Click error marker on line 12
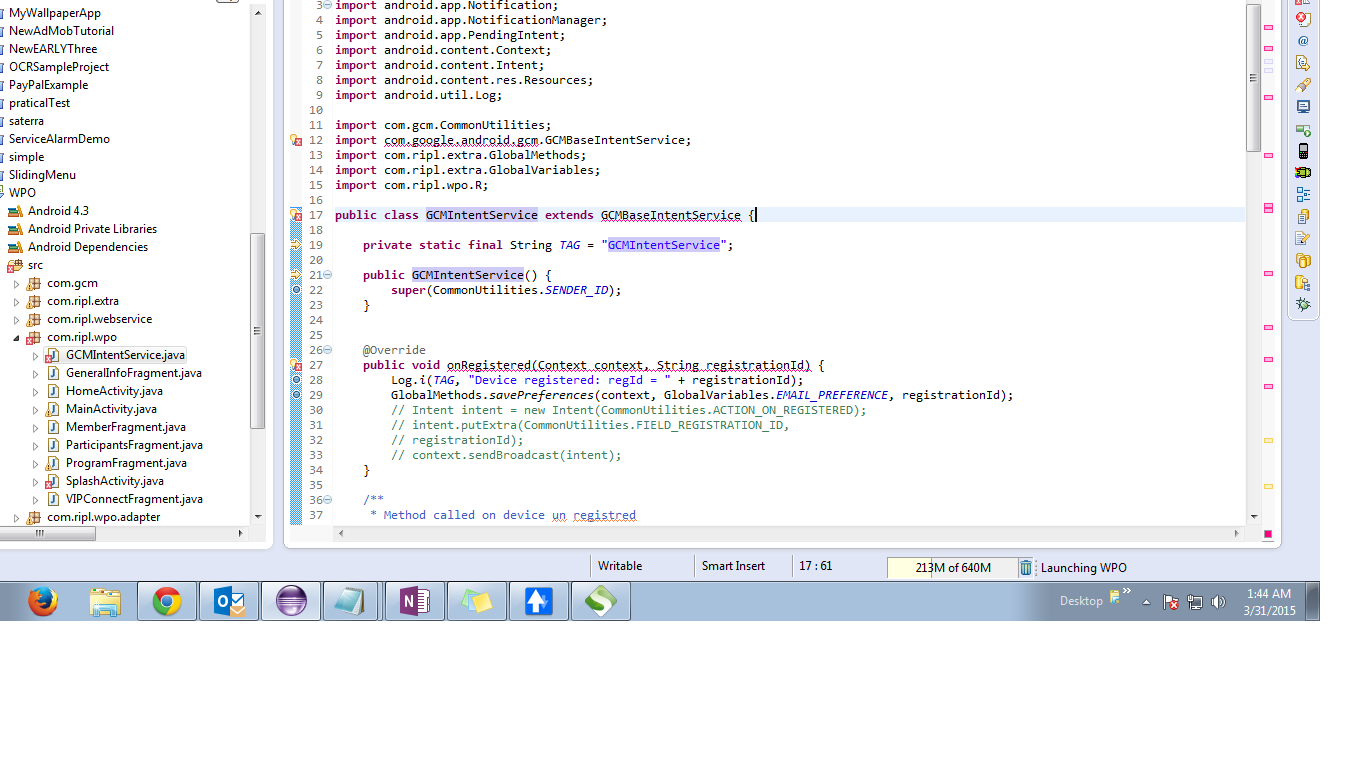This screenshot has width=1366, height=768. point(296,141)
